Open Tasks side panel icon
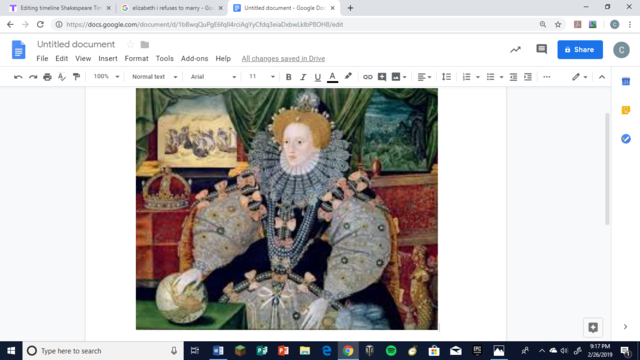 [x=625, y=139]
